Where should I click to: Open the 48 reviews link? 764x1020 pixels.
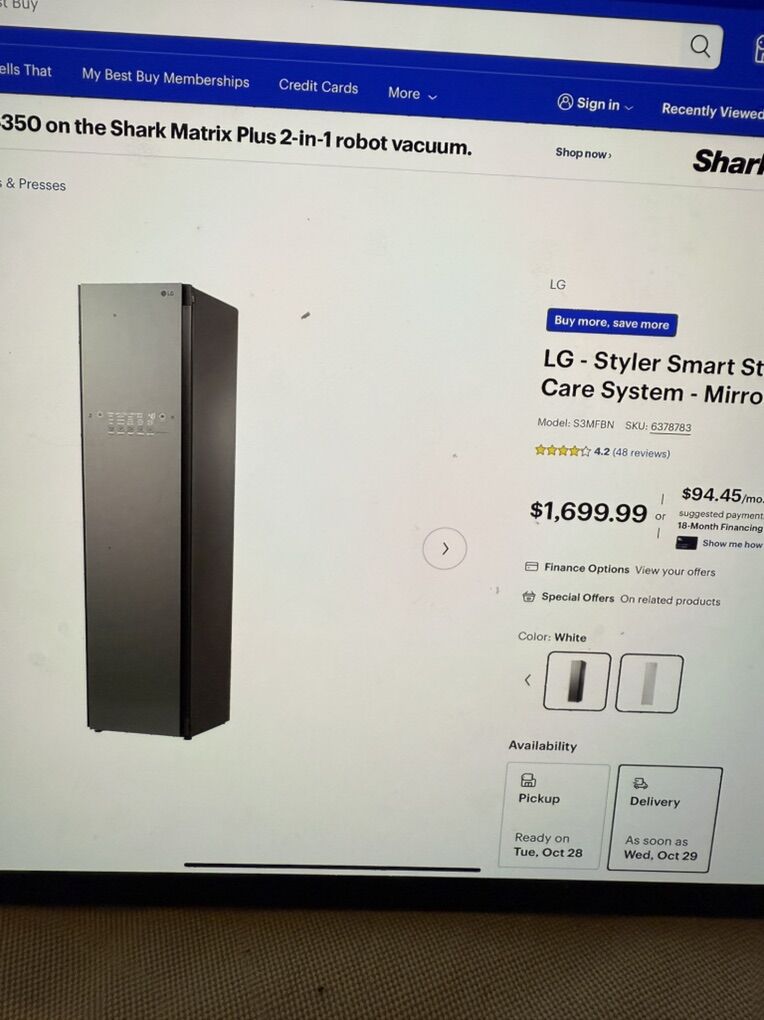641,453
